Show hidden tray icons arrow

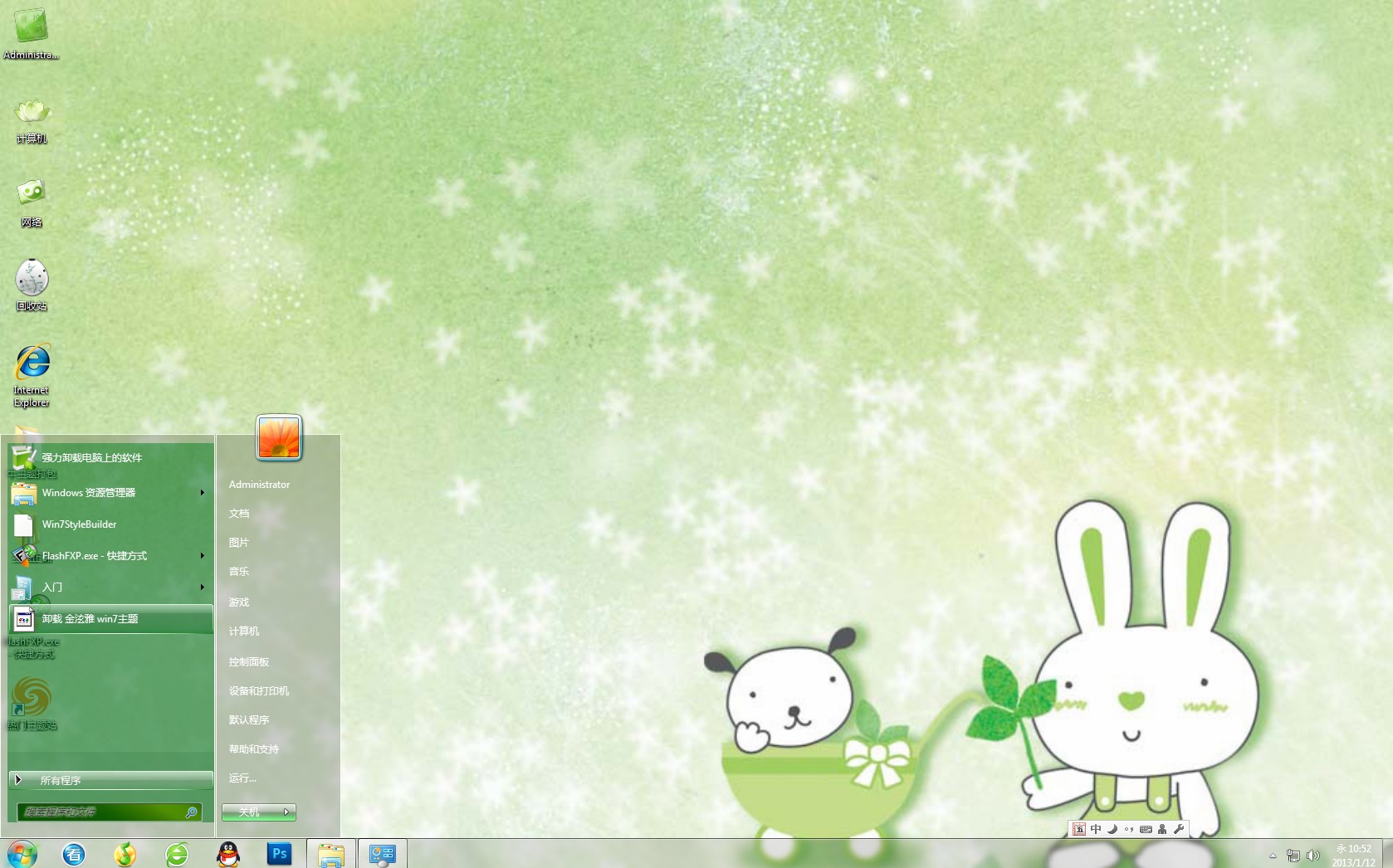1273,856
